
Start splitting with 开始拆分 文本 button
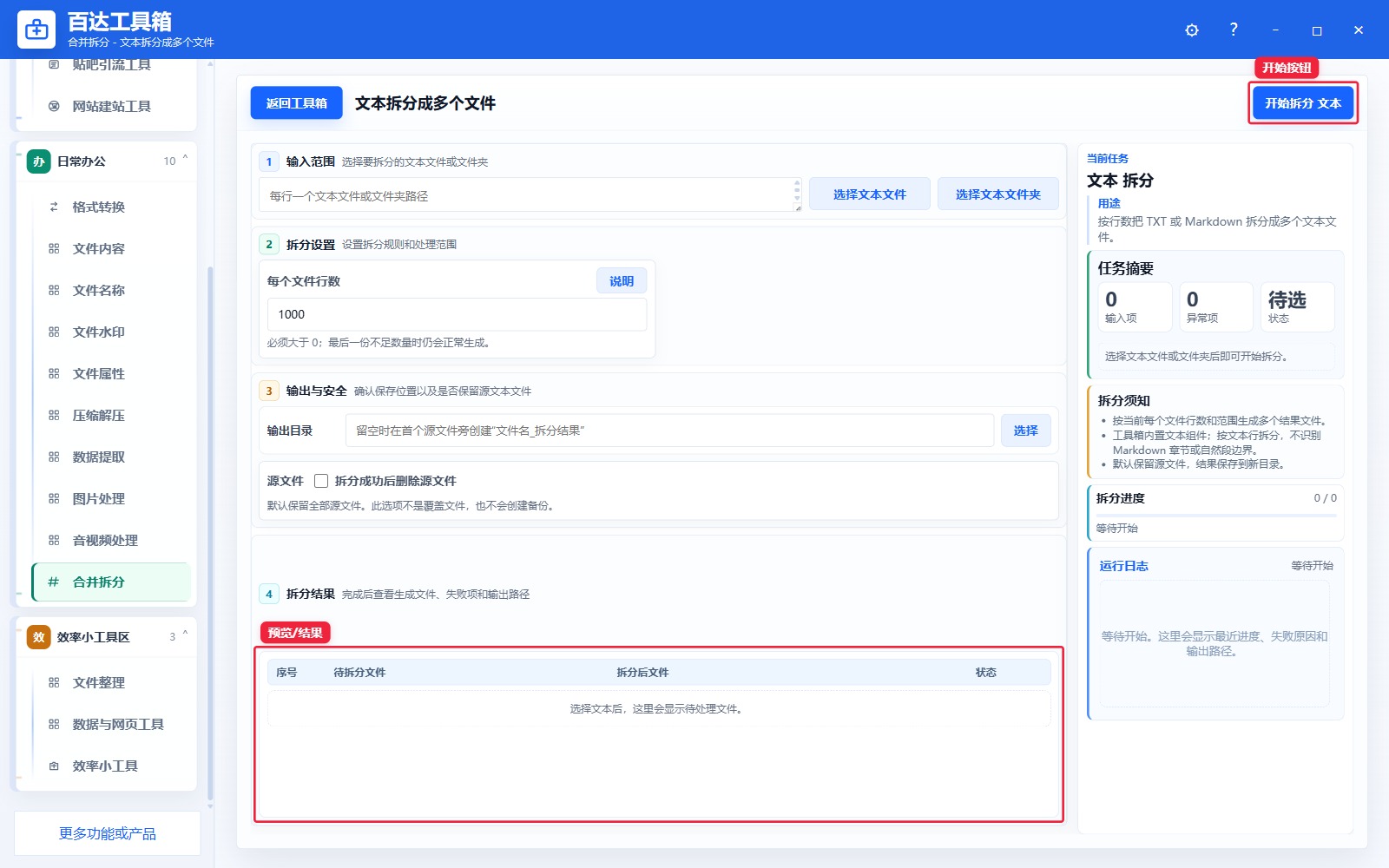(x=1303, y=103)
